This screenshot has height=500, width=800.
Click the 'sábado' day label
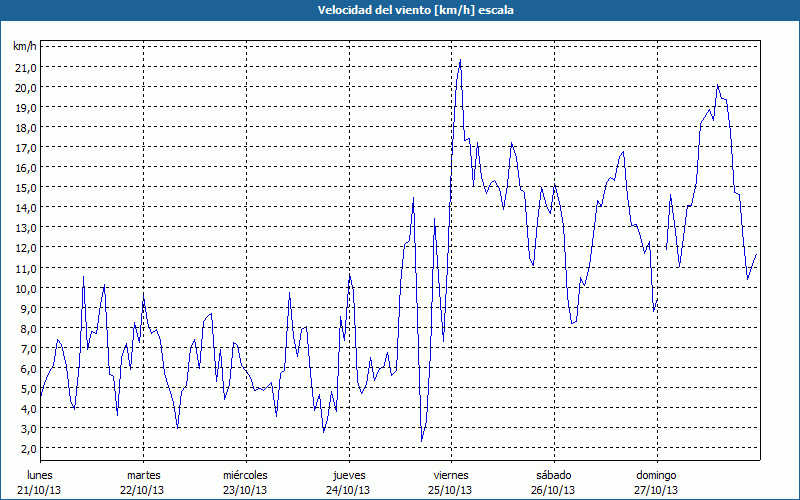[x=553, y=475]
